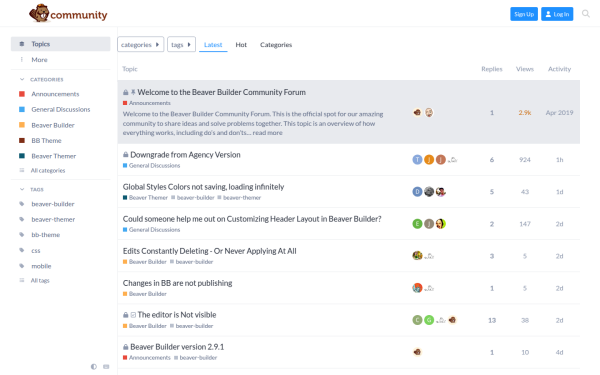The image size is (600, 375).
Task: Click the Apr 2019 activity date
Action: [x=559, y=112]
